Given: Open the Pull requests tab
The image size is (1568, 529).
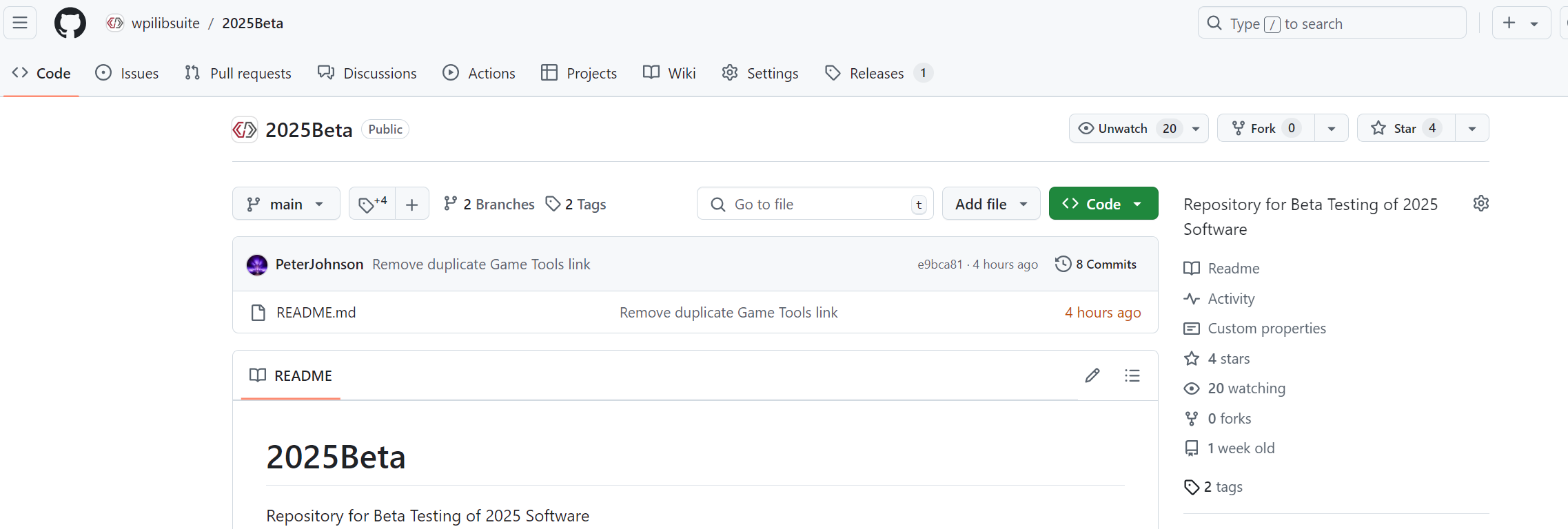Looking at the screenshot, I should click(238, 73).
